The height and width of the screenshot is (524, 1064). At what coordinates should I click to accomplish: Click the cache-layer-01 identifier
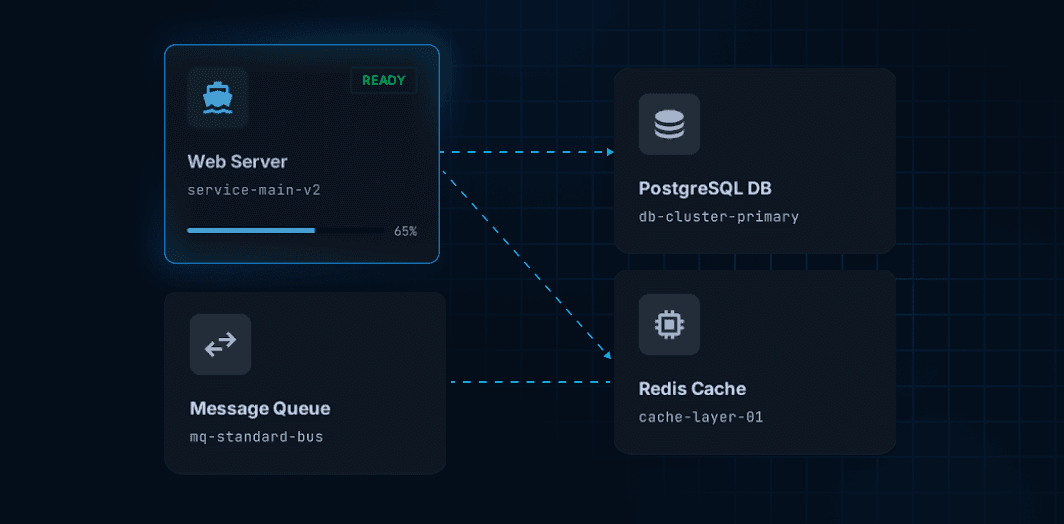701,417
